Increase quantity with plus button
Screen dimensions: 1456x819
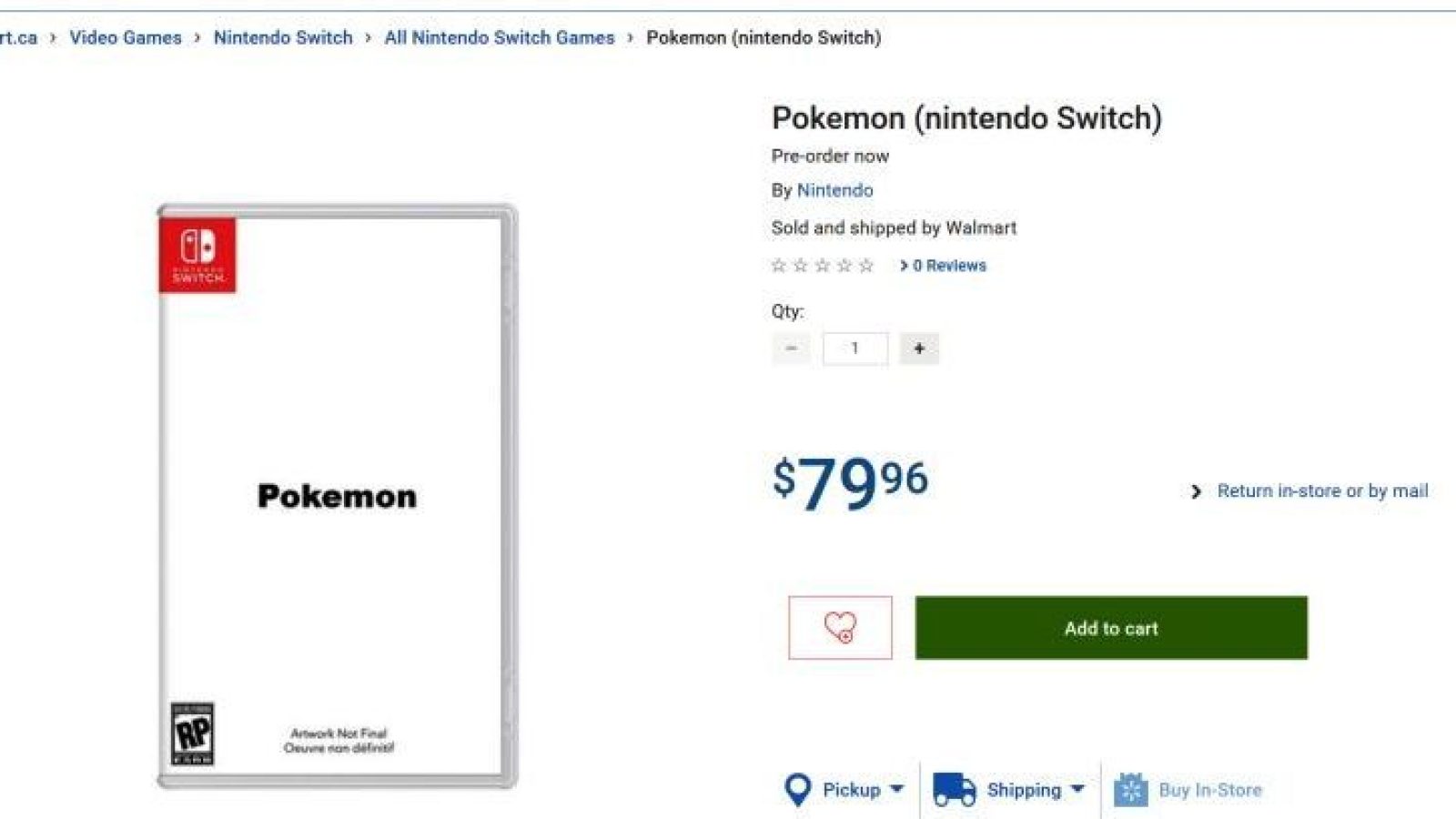pos(919,349)
